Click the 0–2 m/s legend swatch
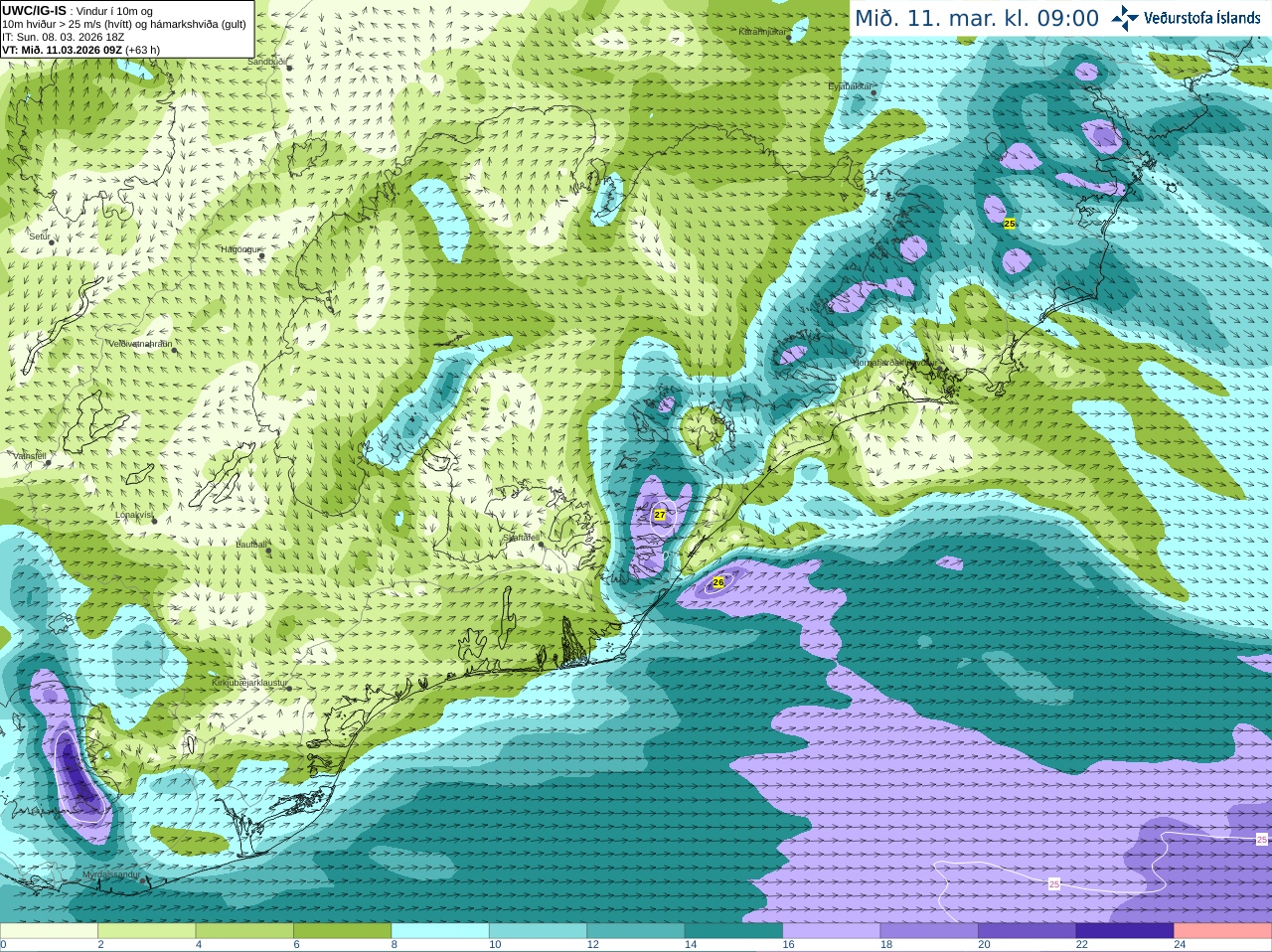 click(x=49, y=931)
